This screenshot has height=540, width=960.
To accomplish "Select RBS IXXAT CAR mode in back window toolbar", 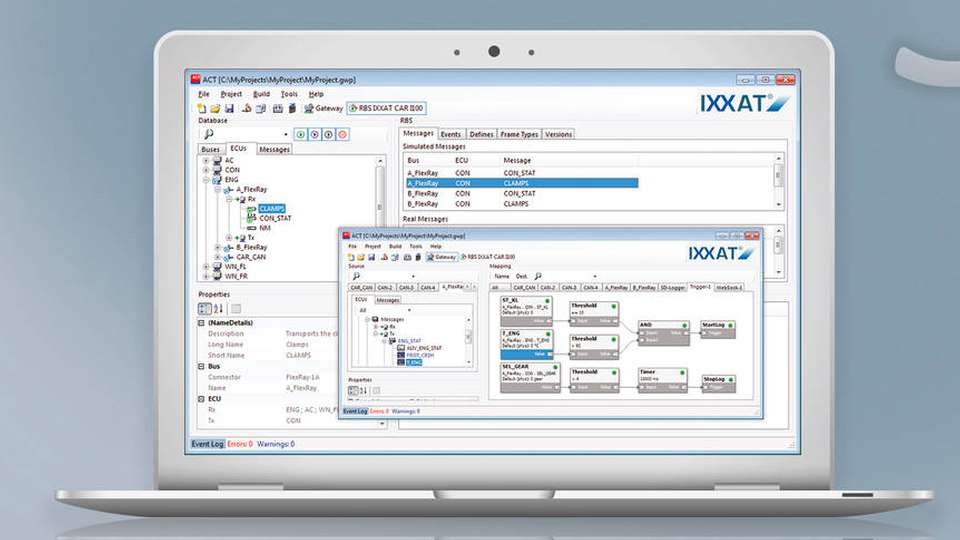I will point(386,108).
